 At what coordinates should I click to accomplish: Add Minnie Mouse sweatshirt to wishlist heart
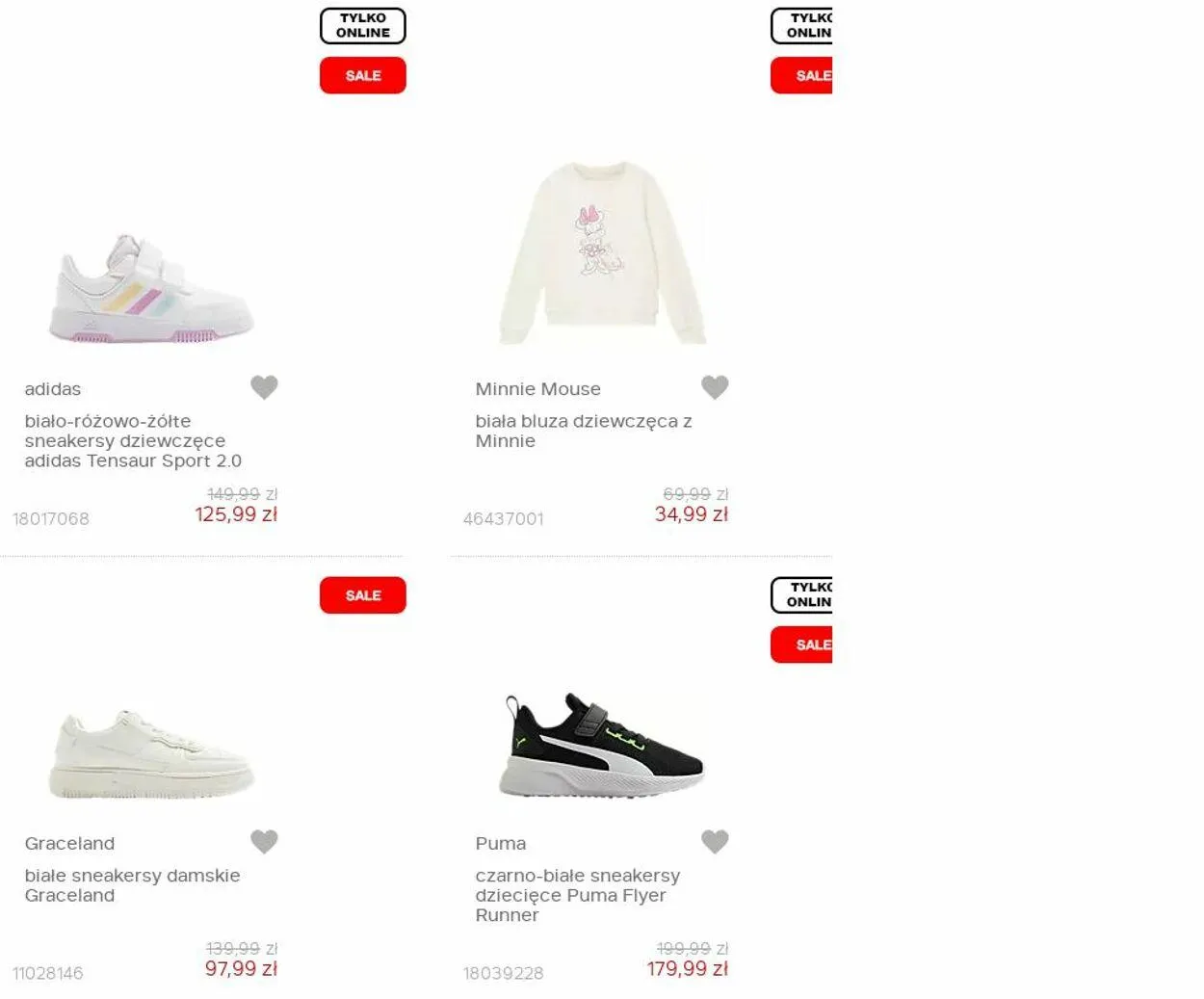[x=715, y=387]
